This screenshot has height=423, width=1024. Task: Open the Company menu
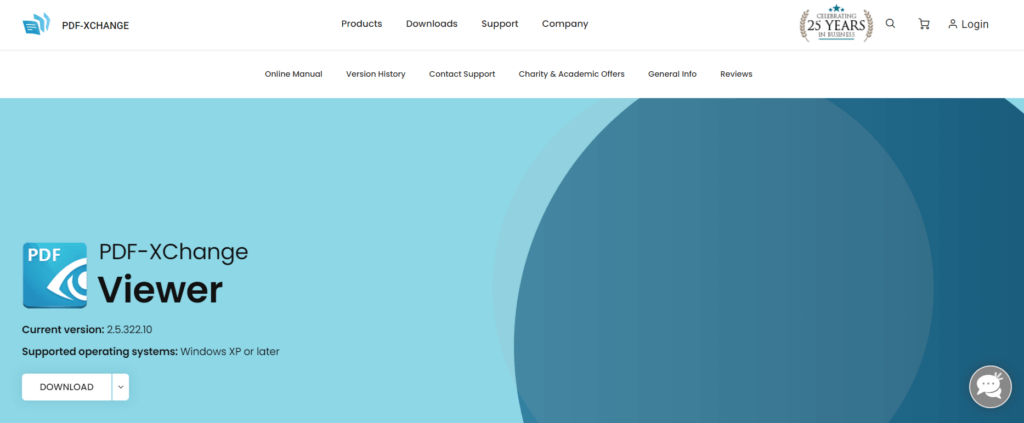565,24
